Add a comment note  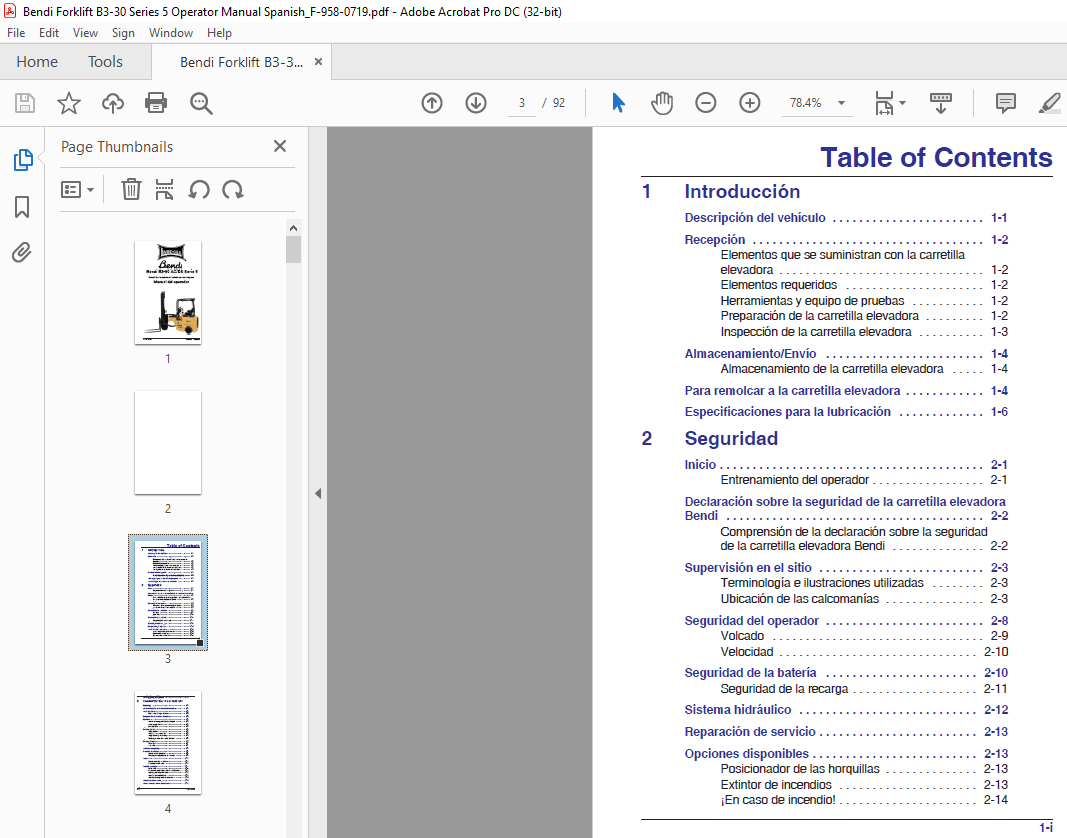pyautogui.click(x=1006, y=103)
